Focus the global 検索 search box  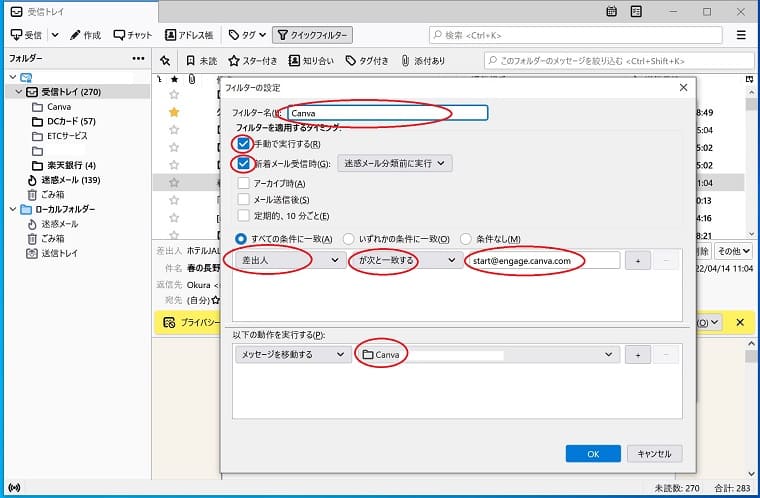(576, 35)
